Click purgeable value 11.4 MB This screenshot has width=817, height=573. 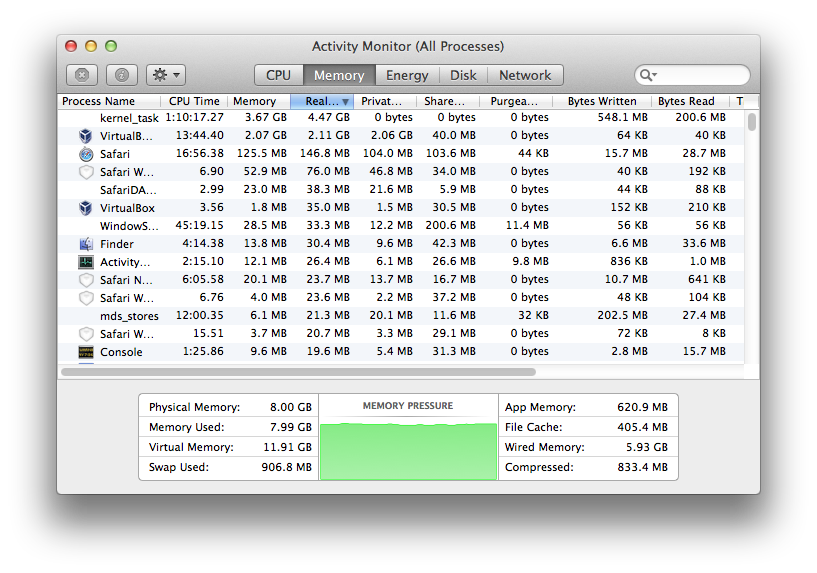[x=527, y=225]
